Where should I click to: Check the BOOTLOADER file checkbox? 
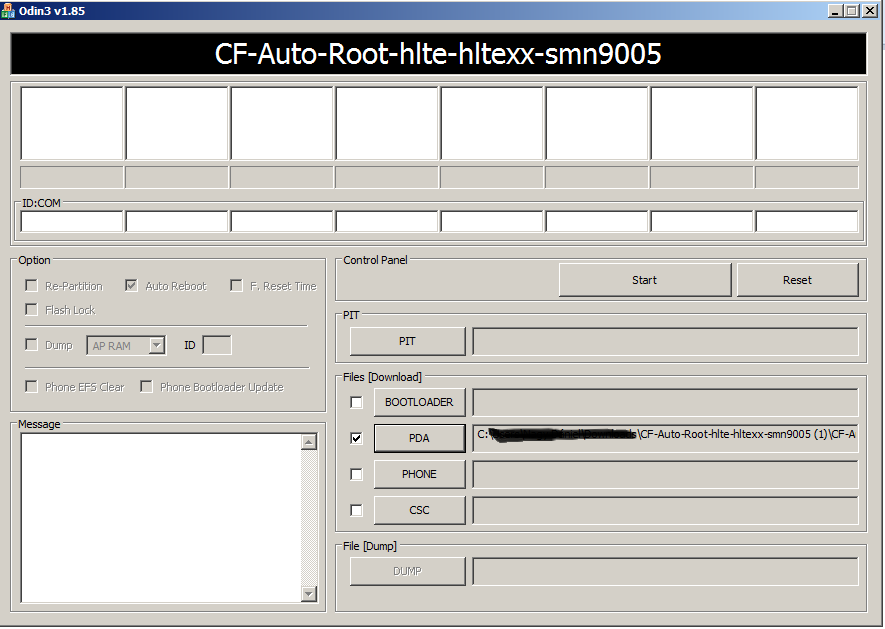click(356, 402)
